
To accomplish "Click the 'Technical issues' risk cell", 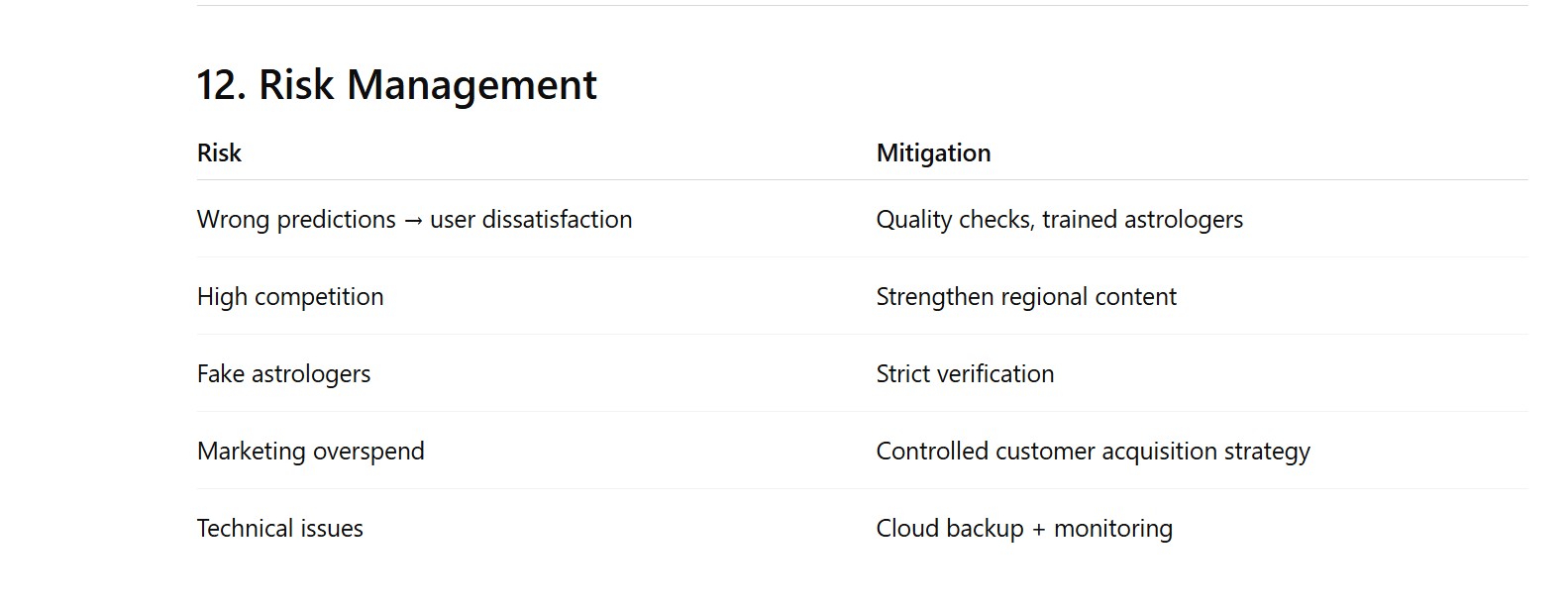I will point(279,529).
